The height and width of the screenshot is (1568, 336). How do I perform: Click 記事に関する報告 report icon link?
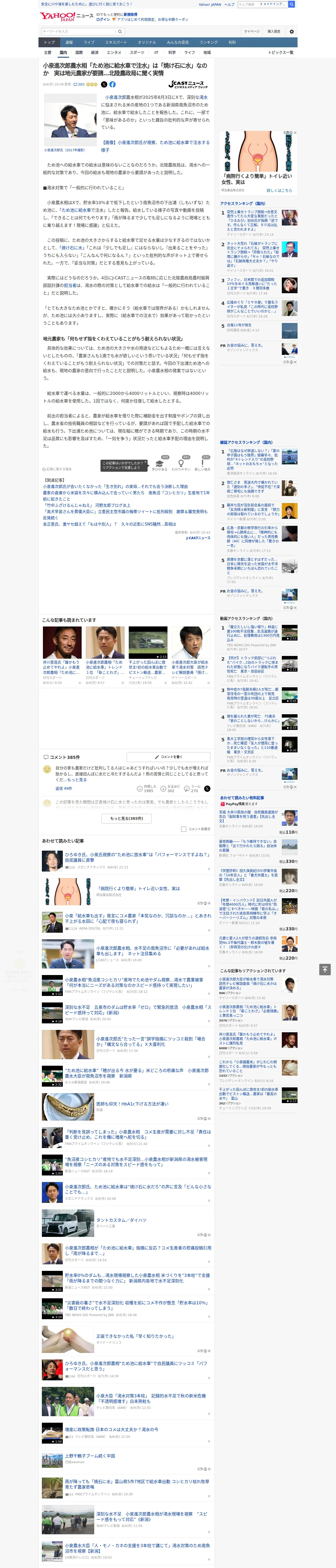coord(57,469)
